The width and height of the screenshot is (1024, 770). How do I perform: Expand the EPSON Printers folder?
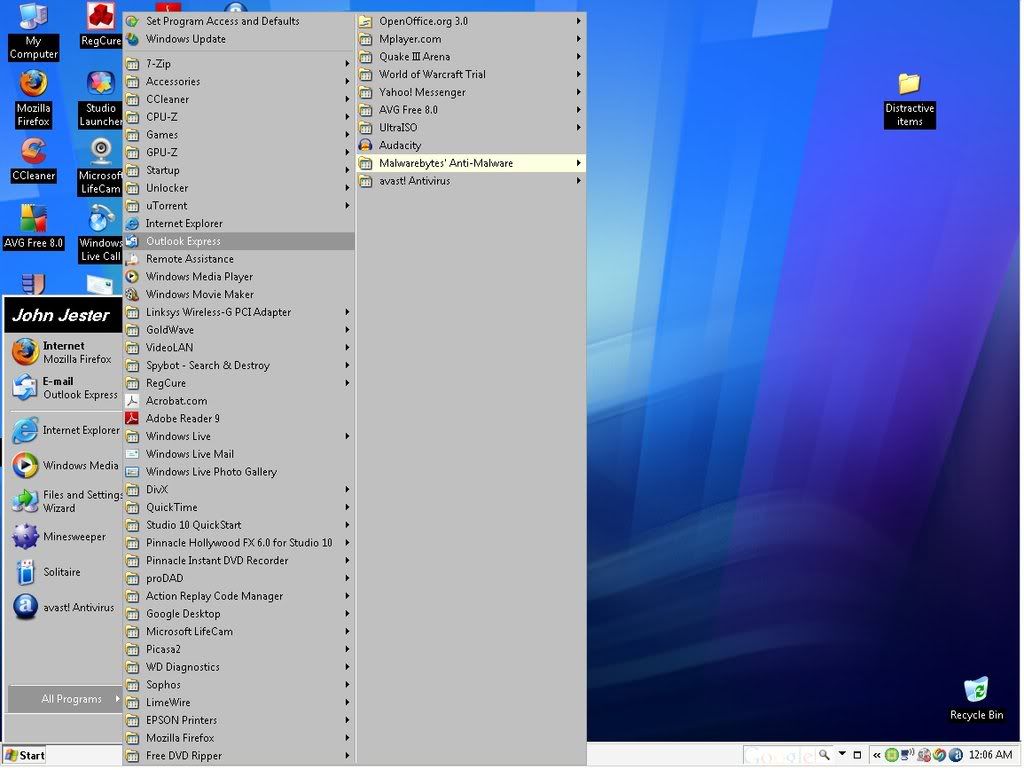pos(239,720)
